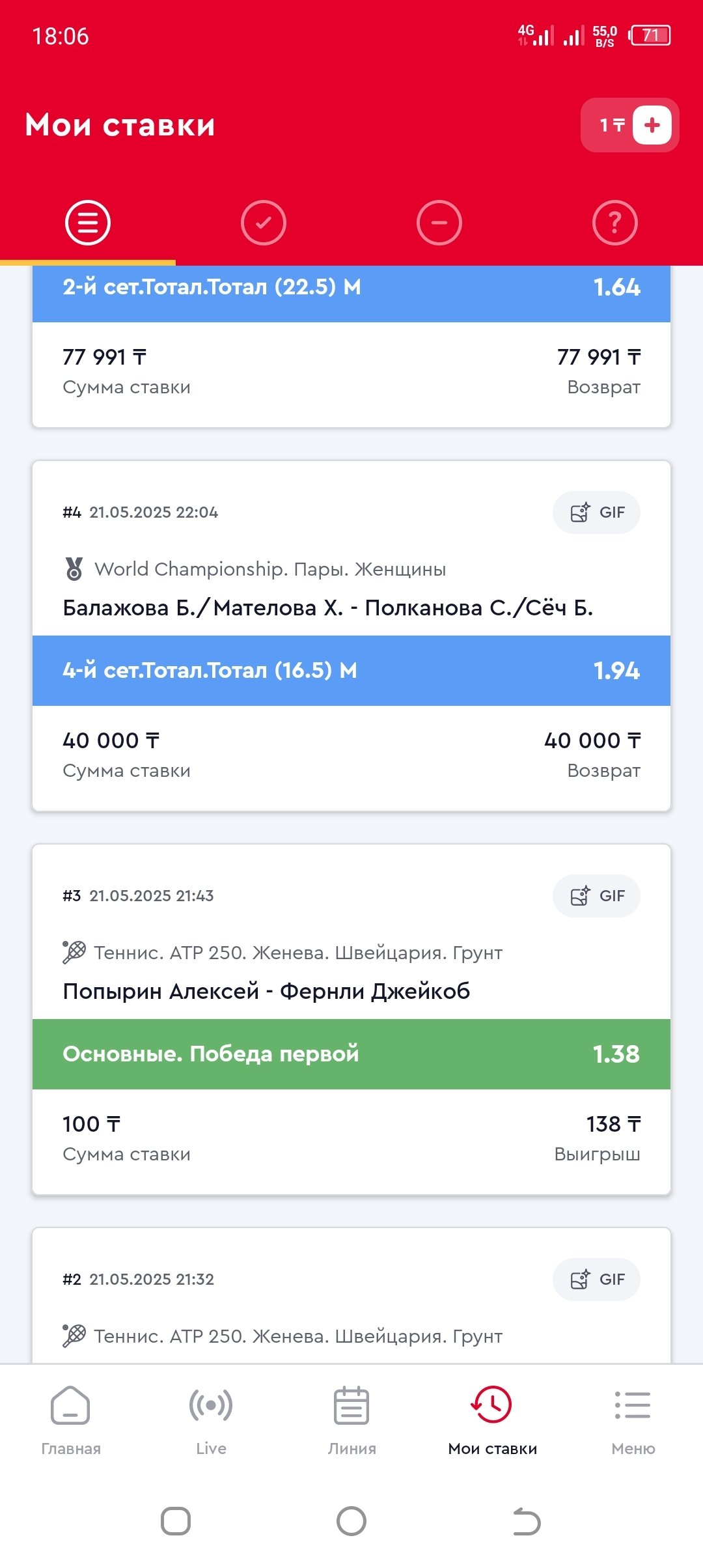The width and height of the screenshot is (703, 1568).
Task: Open Балажова/Мателова vs Полканова/Сёч match
Action: point(327,608)
